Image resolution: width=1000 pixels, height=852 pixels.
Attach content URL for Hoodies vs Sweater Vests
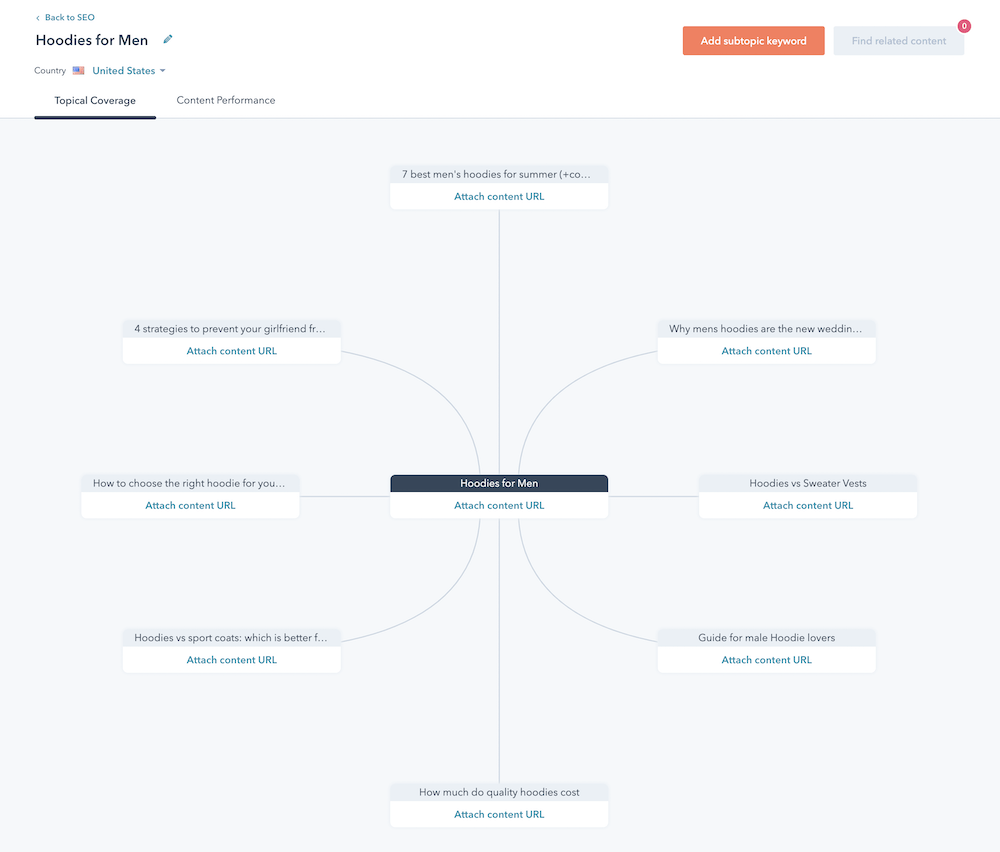[807, 505]
